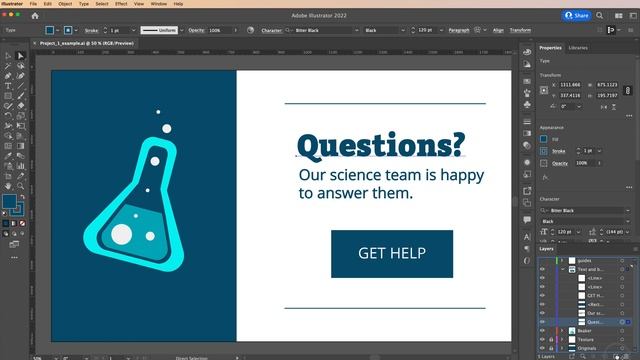The height and width of the screenshot is (360, 640).
Task: Select the Rectangle tool
Action: [x=8, y=96]
